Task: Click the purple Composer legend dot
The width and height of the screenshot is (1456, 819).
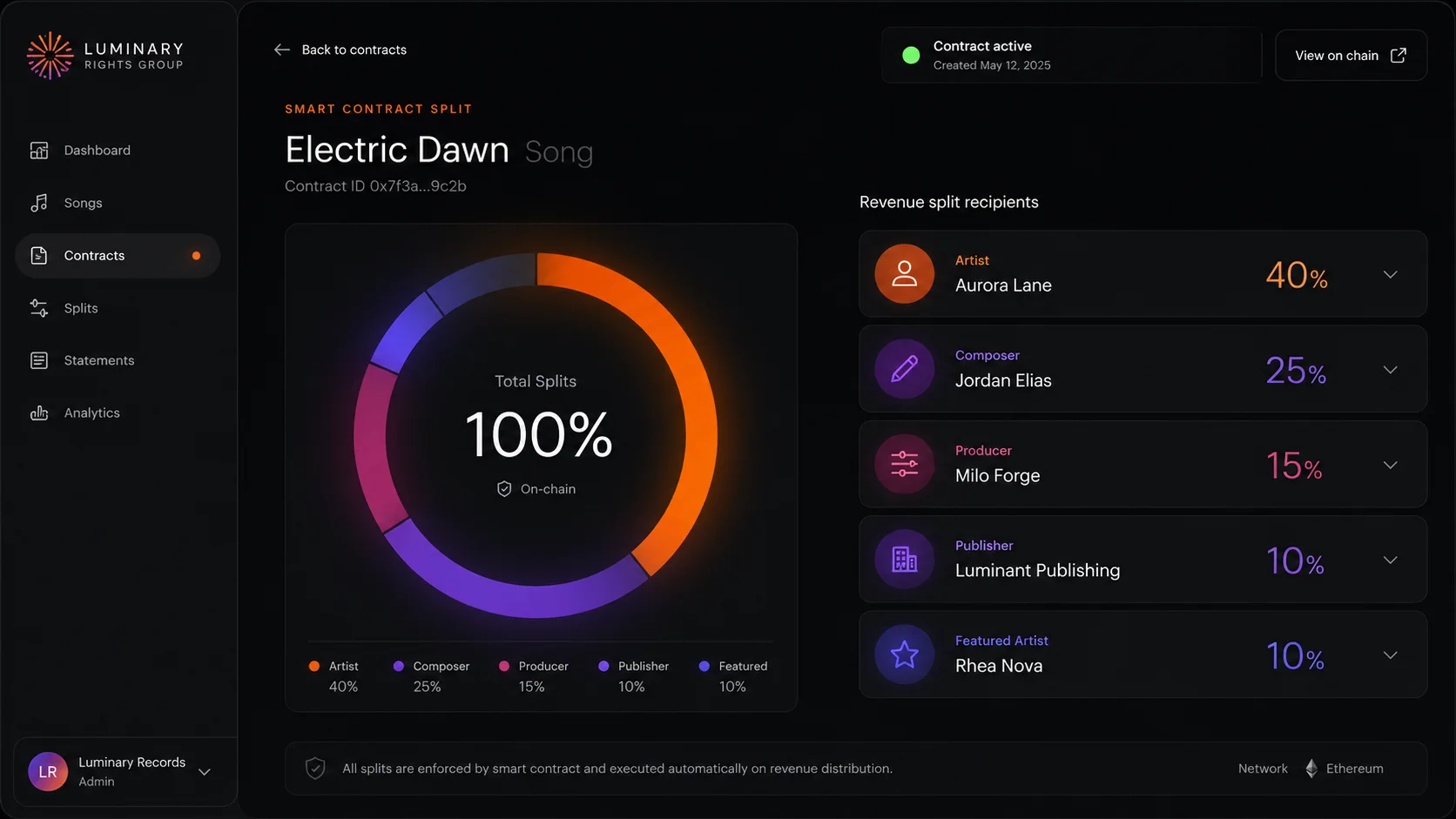Action: 399,666
